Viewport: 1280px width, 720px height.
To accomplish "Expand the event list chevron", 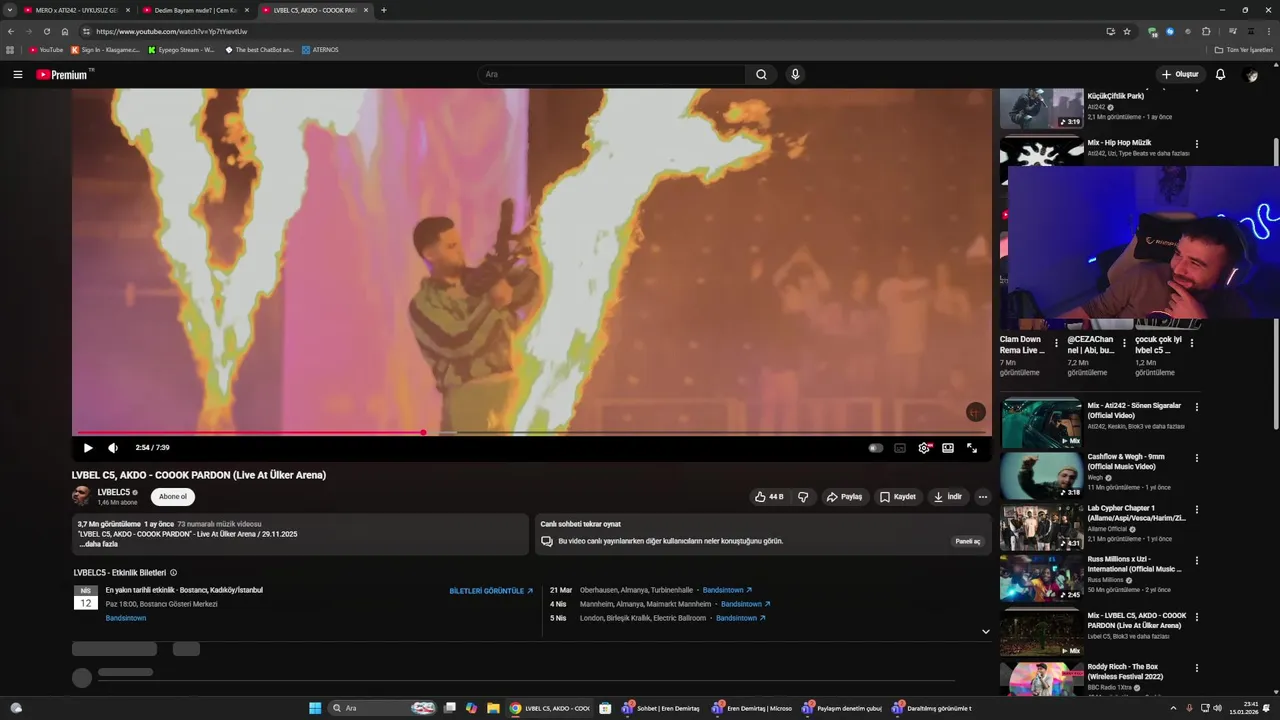I will (x=985, y=632).
